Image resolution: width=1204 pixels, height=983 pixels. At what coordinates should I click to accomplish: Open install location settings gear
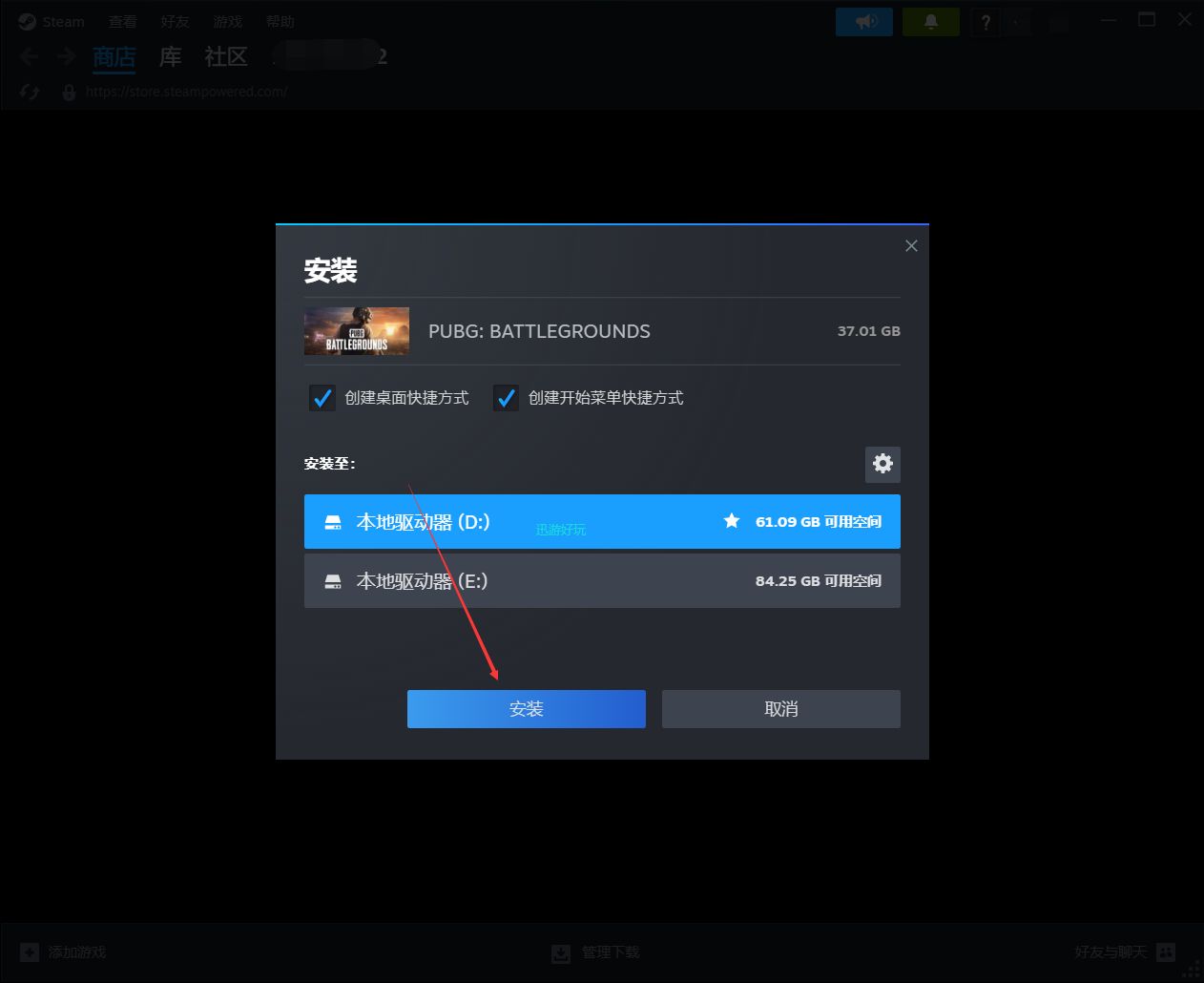882,465
